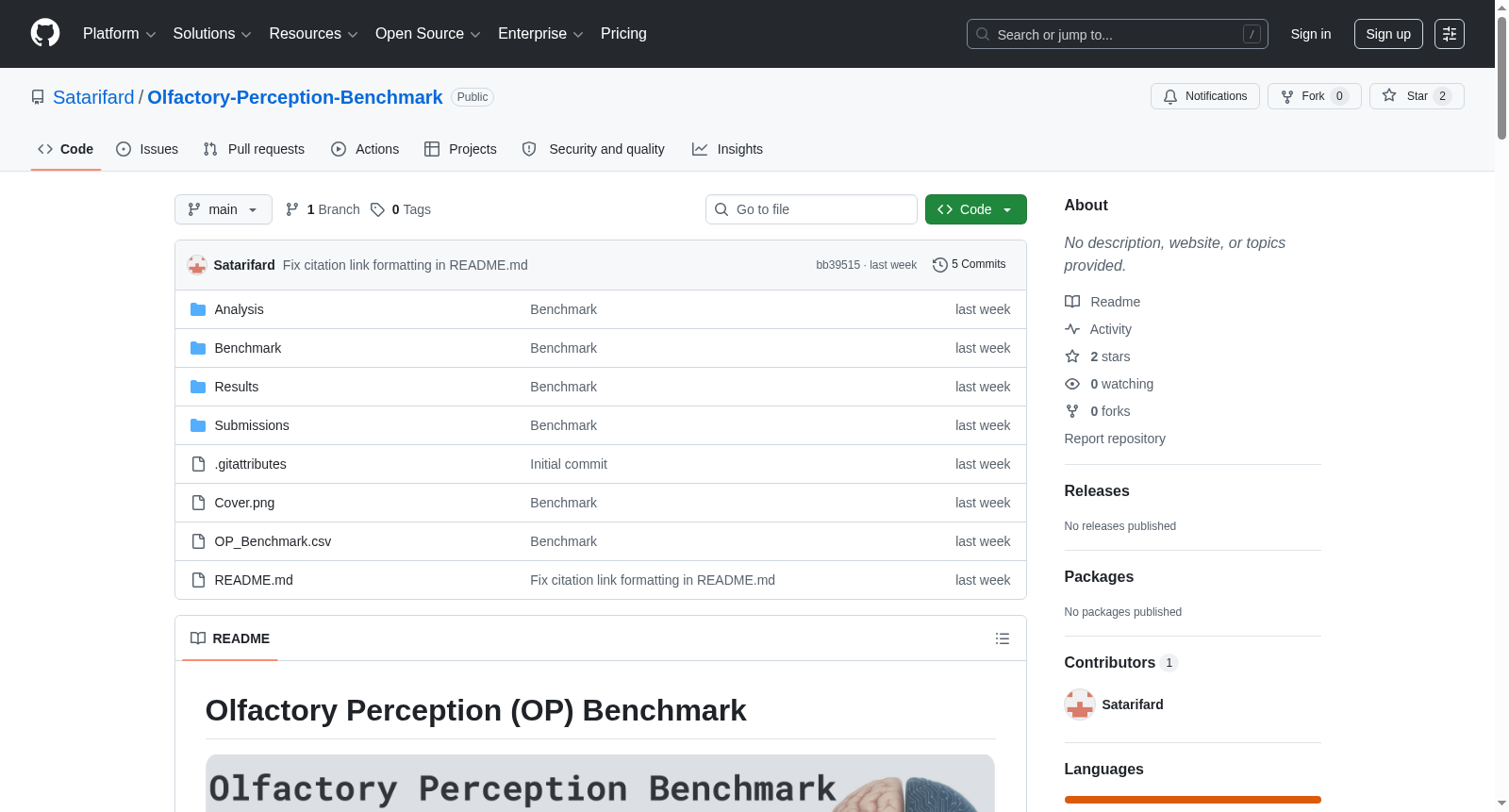View the 0 Tags list
This screenshot has height=812, width=1509.
point(401,209)
